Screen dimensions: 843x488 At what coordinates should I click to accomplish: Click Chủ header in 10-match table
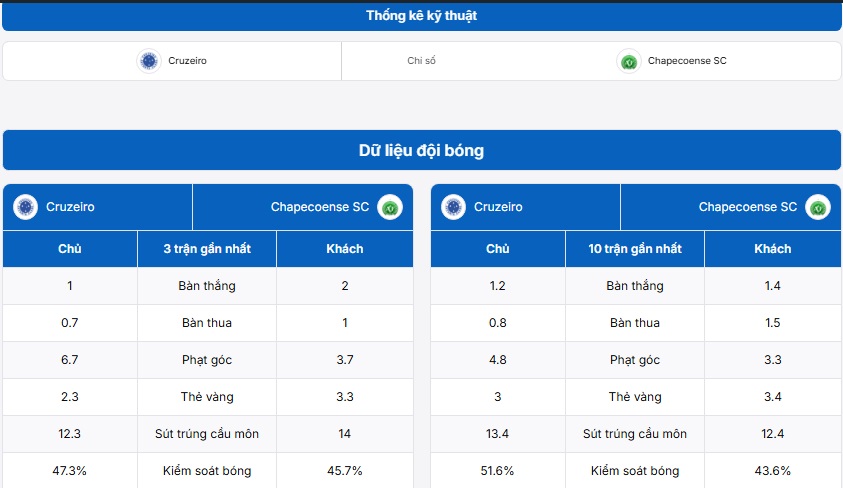[x=498, y=249]
